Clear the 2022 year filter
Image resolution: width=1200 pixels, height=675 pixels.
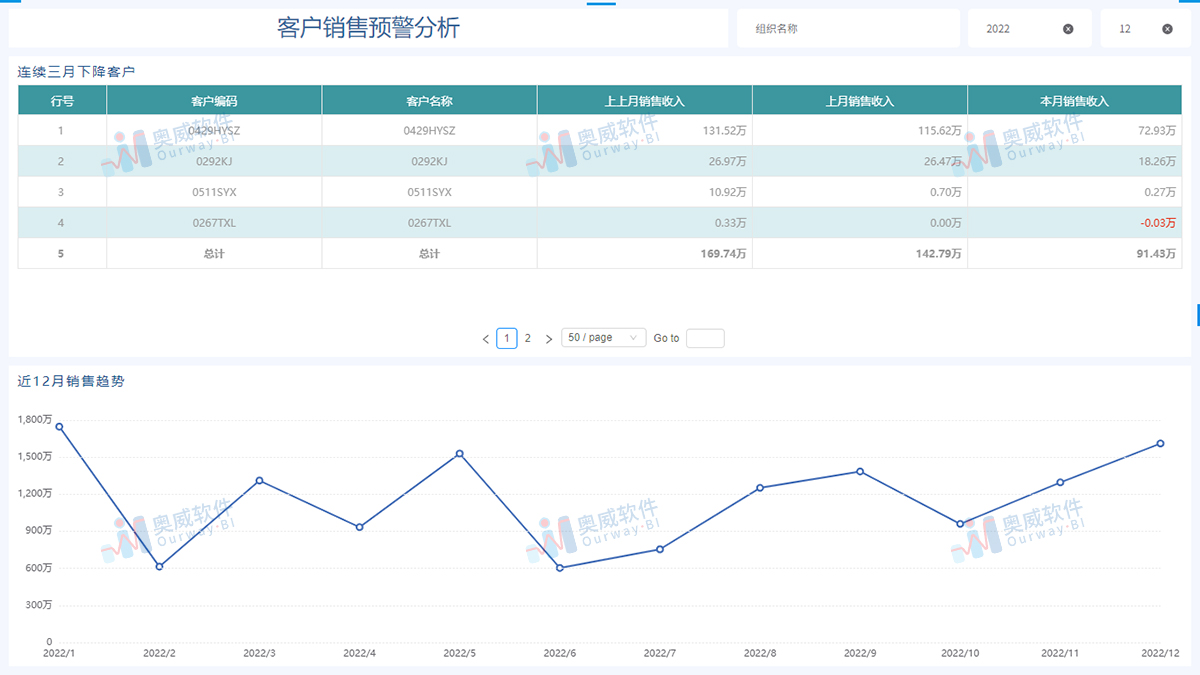click(x=1068, y=28)
